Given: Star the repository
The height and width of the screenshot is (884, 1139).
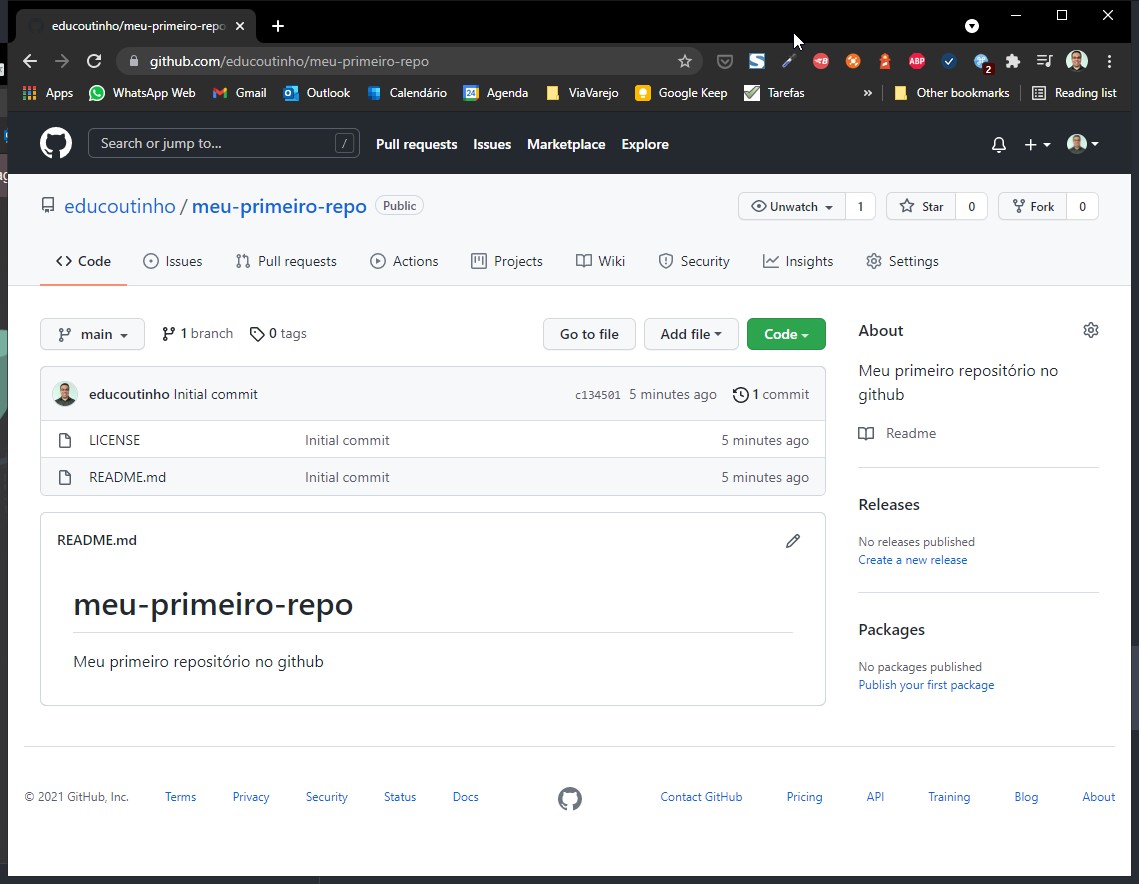Looking at the screenshot, I should [921, 207].
